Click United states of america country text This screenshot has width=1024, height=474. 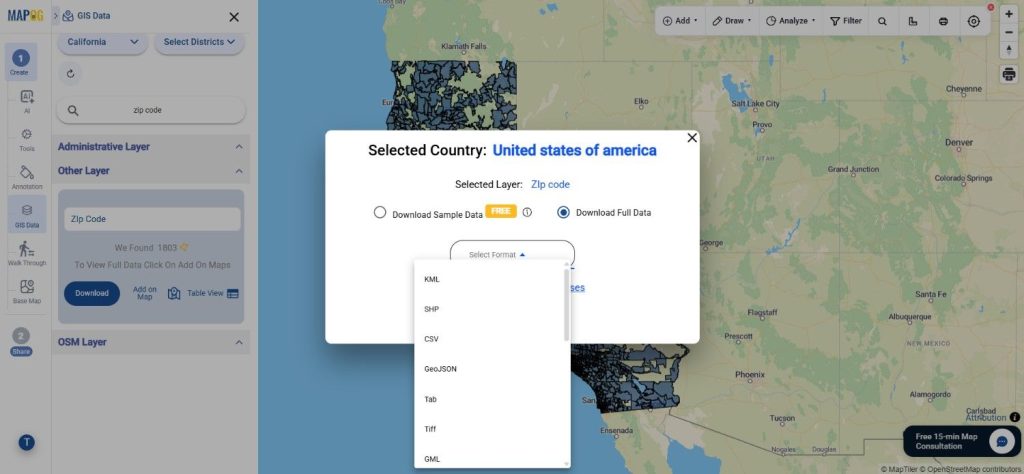574,151
